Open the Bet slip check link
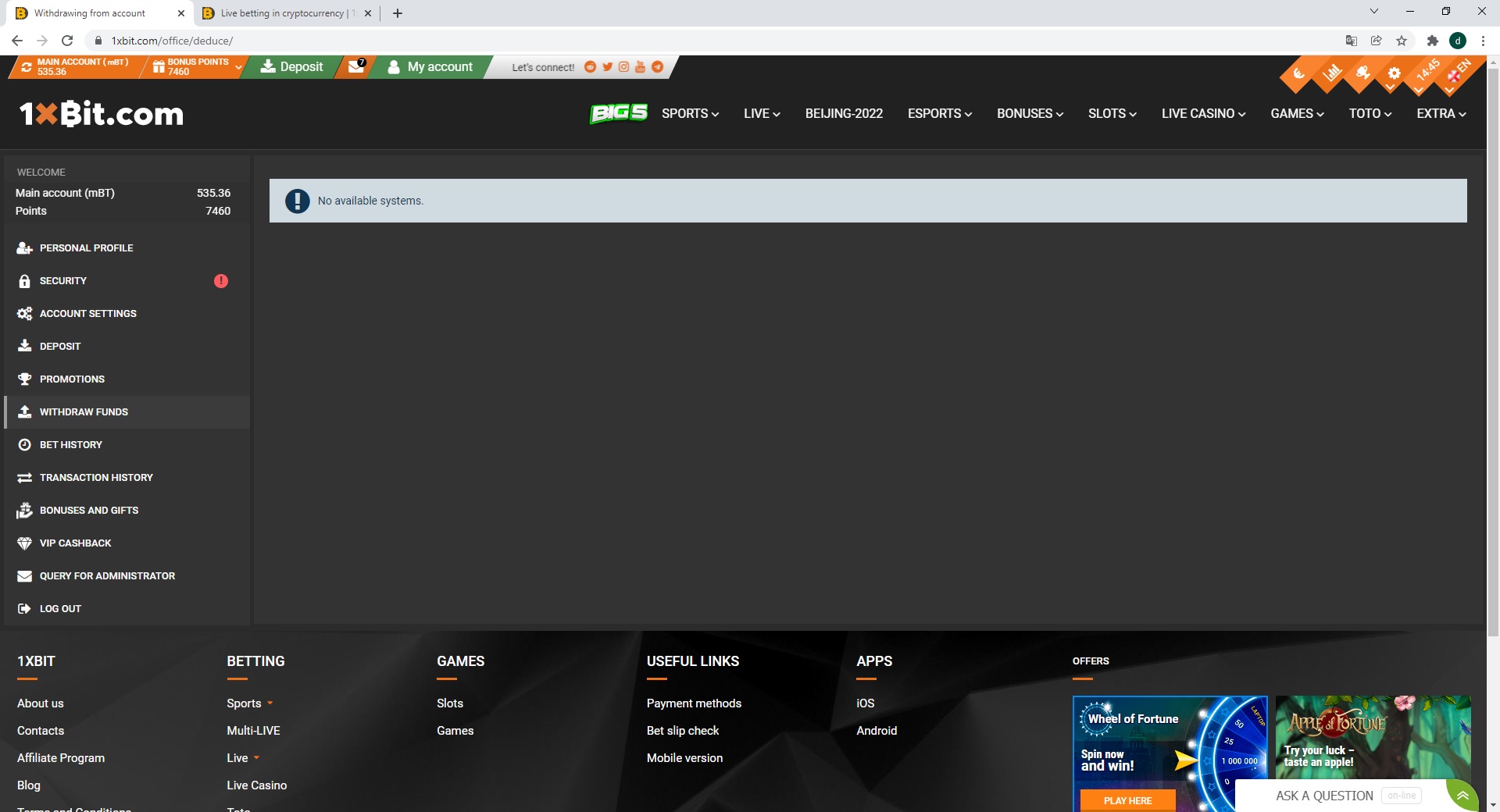This screenshot has width=1500, height=812. pyautogui.click(x=683, y=731)
